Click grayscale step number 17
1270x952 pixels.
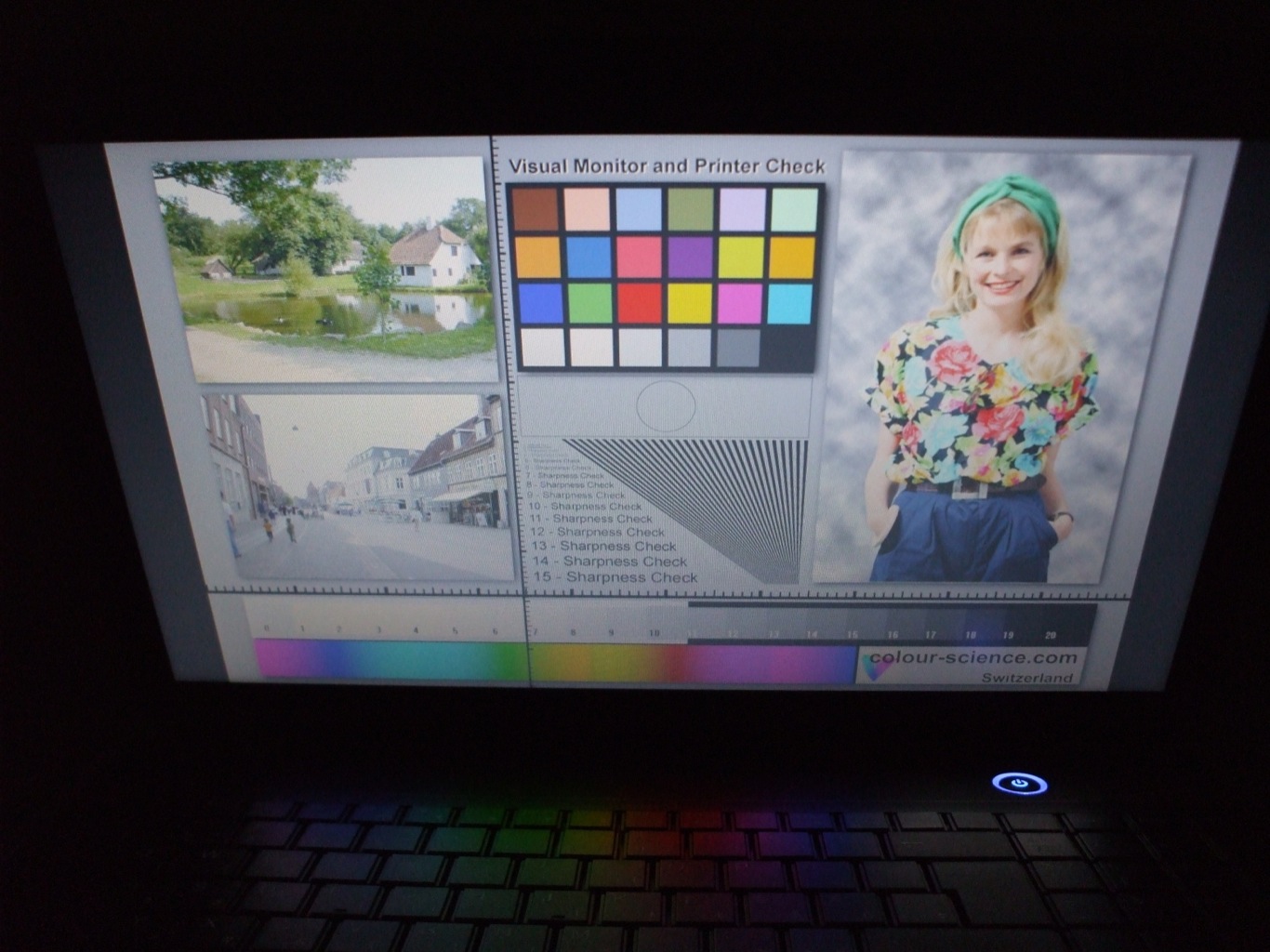[931, 635]
